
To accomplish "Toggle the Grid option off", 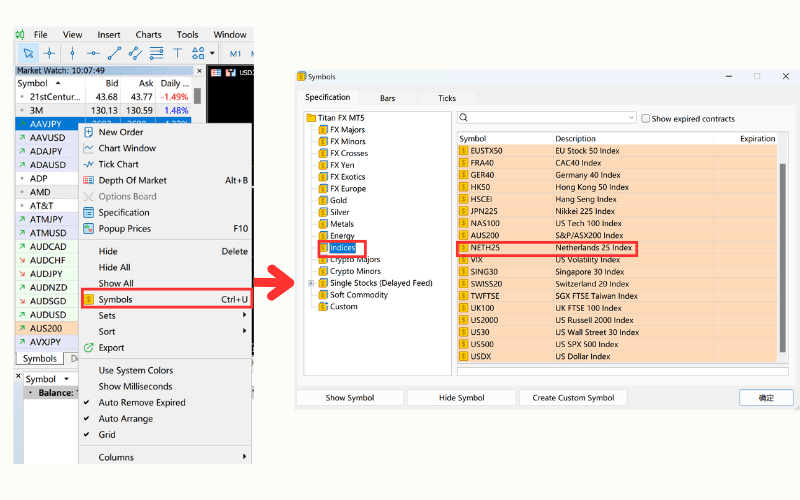I will [106, 434].
